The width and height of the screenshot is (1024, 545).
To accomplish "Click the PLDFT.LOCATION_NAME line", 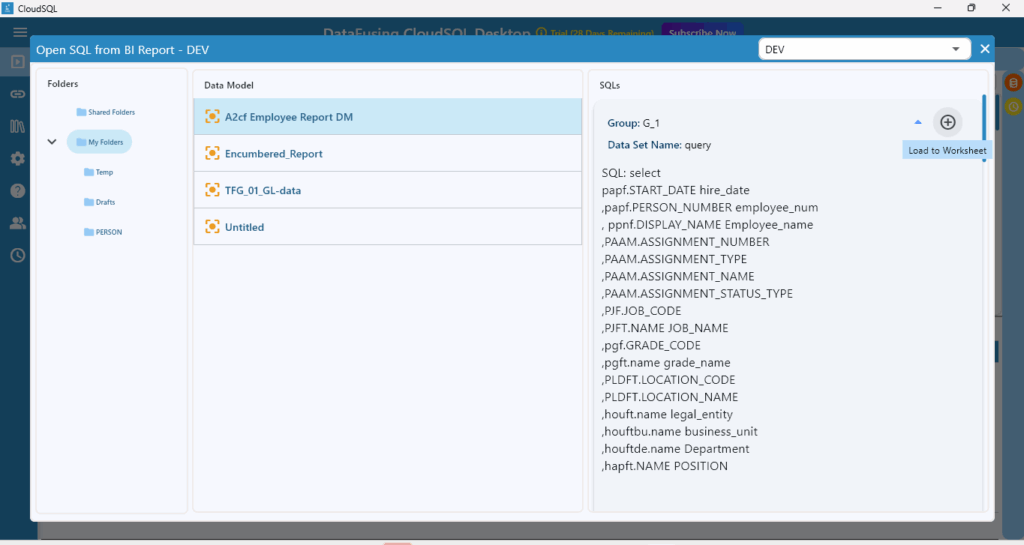I will (x=670, y=397).
